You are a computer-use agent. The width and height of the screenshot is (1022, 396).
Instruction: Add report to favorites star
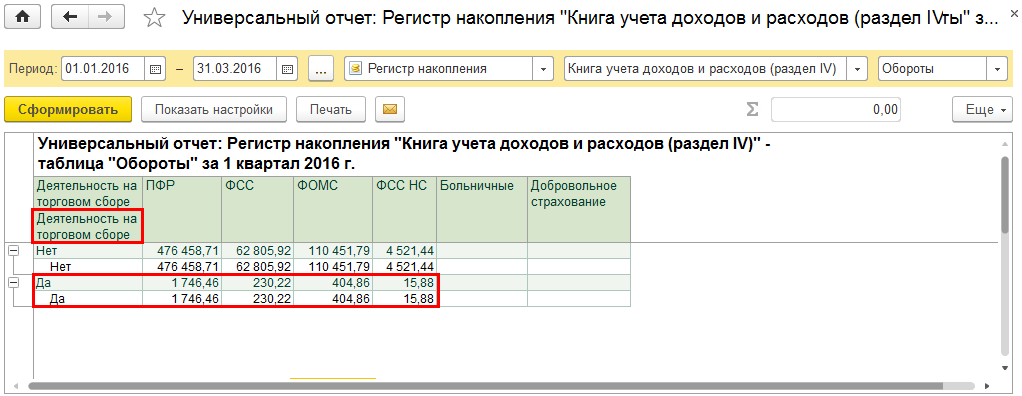(154, 18)
